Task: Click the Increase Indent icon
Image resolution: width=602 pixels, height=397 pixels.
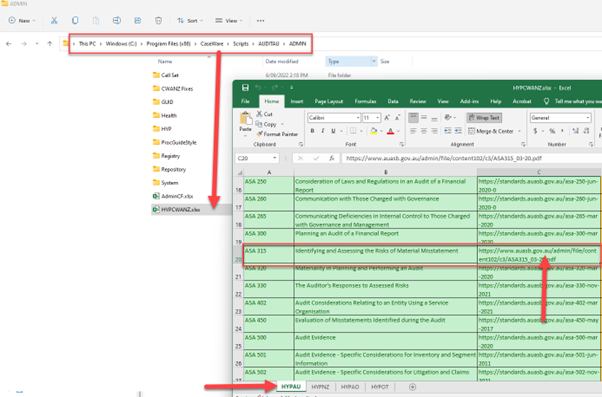Action: (x=458, y=131)
